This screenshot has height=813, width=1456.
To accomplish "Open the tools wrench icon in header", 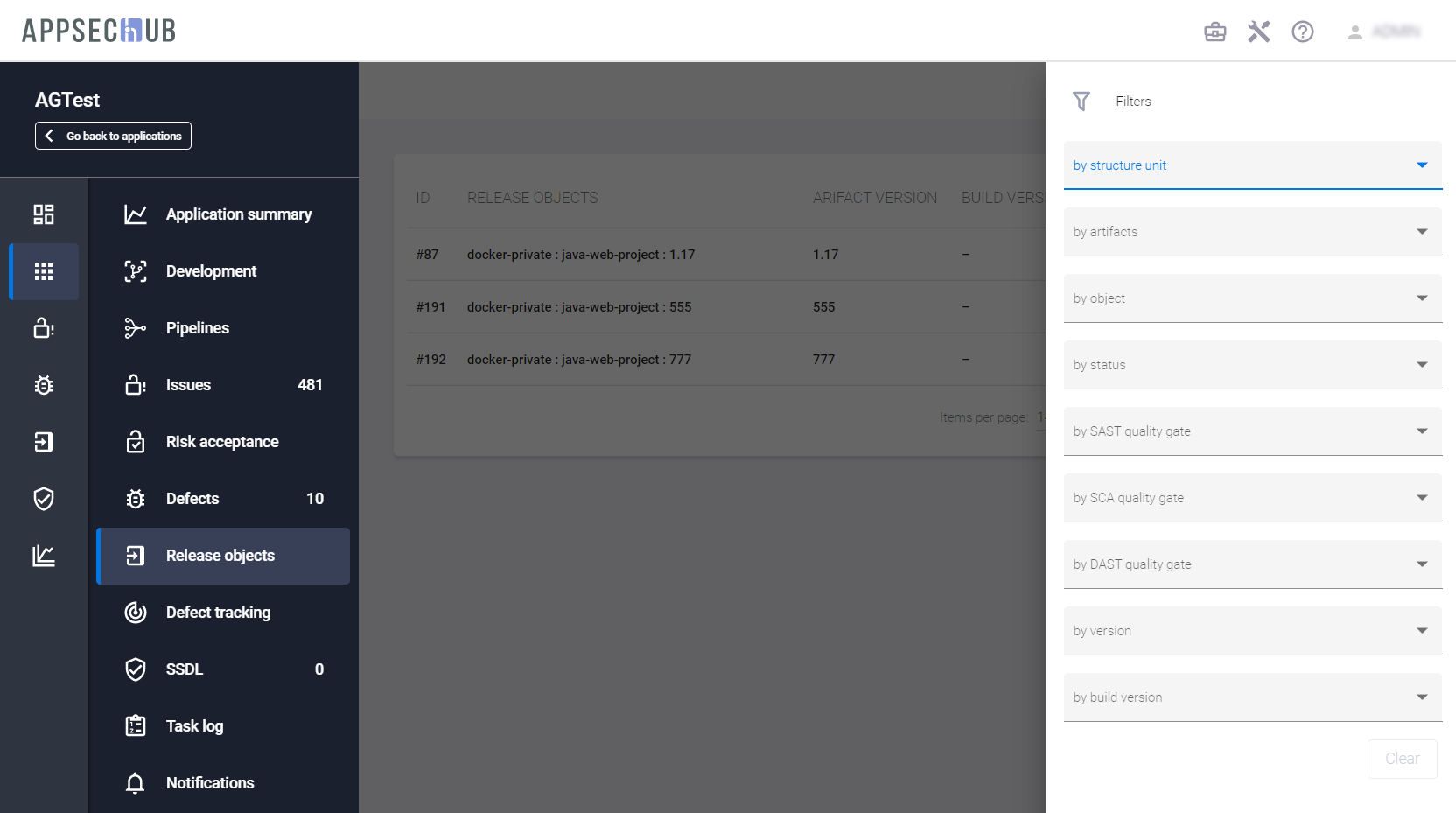I will 1258,32.
